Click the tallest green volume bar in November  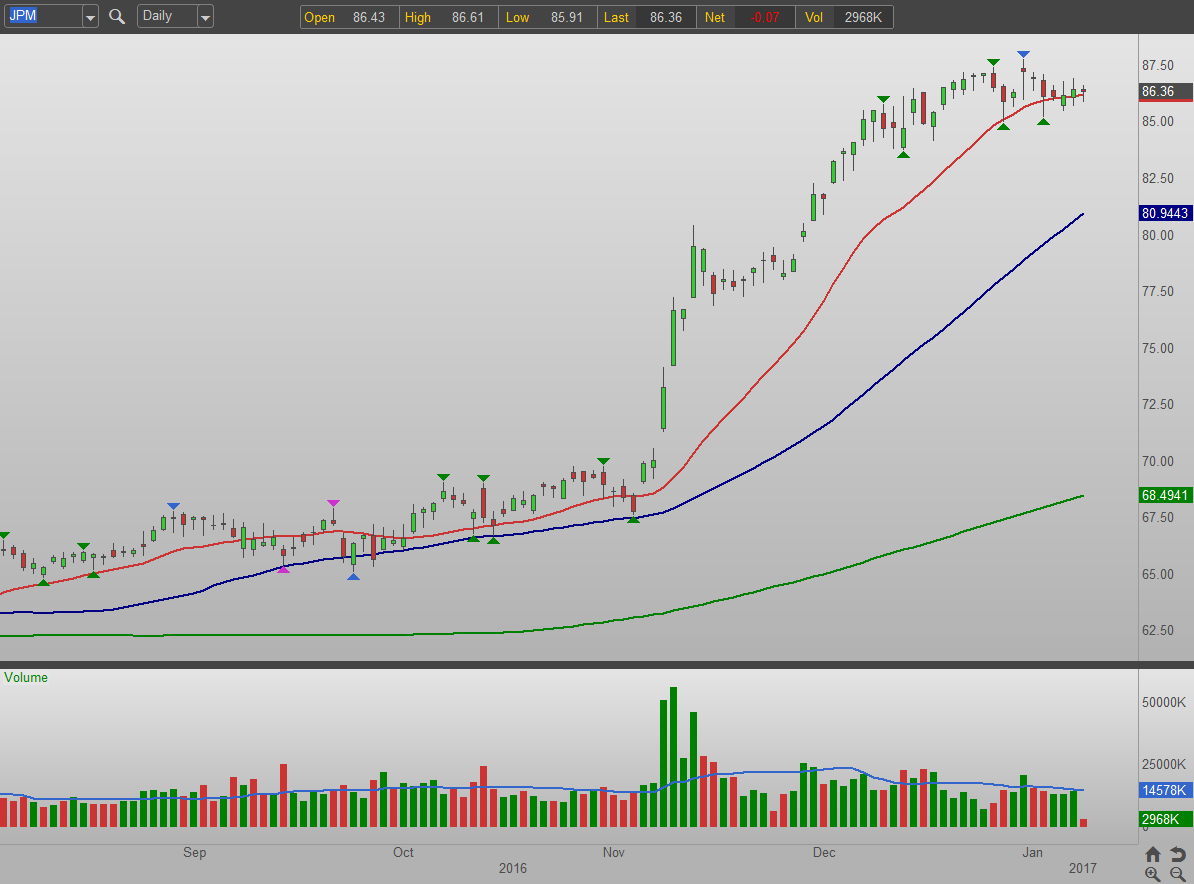click(x=673, y=757)
